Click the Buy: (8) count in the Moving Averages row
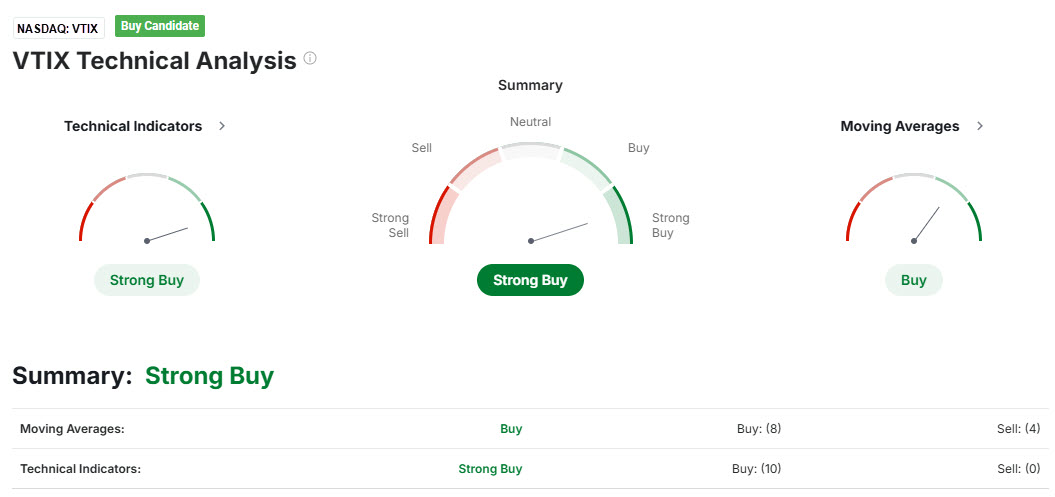This screenshot has height=497, width=1055. pos(758,429)
